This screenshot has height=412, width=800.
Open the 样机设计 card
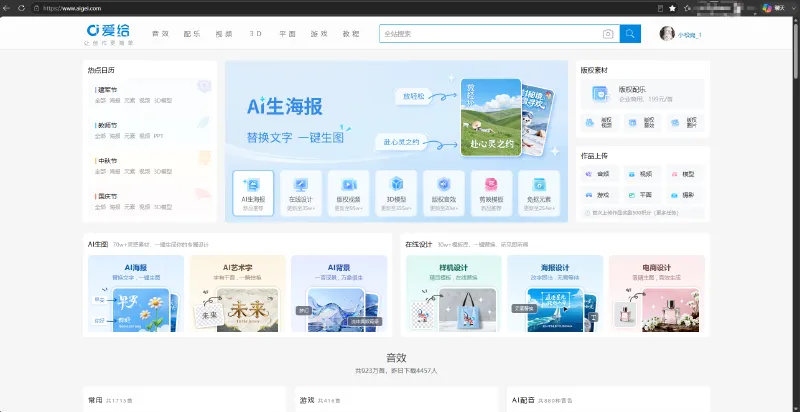(454, 294)
